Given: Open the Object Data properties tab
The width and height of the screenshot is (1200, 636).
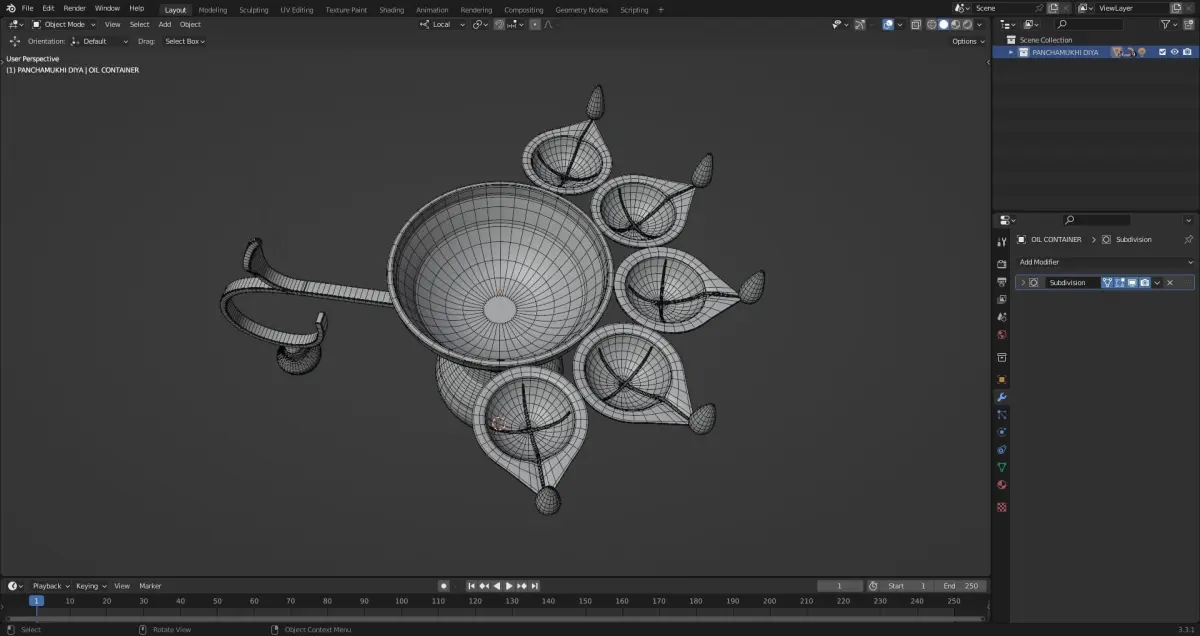Looking at the screenshot, I should (1001, 467).
